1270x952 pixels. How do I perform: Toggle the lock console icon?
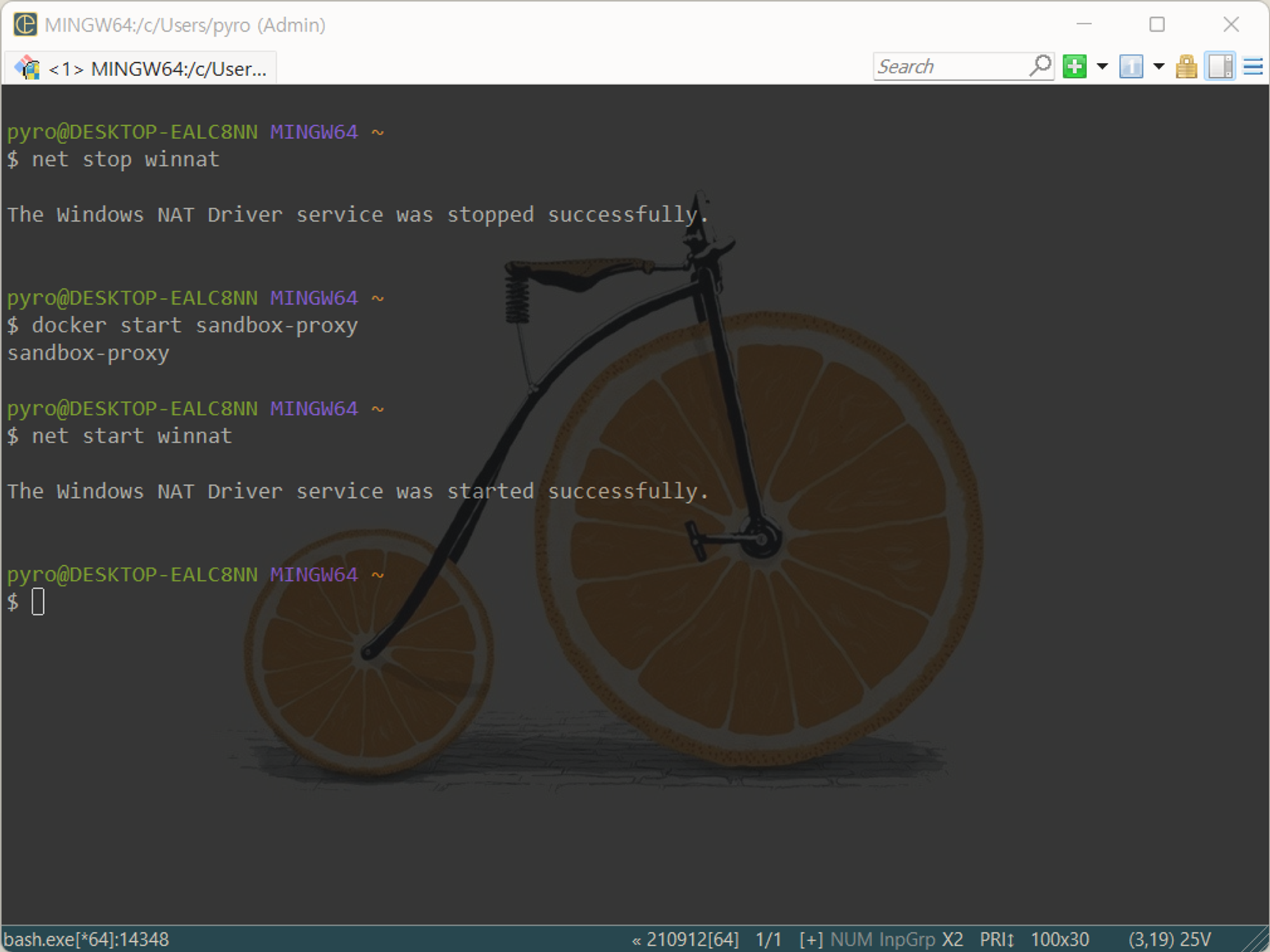(x=1186, y=66)
